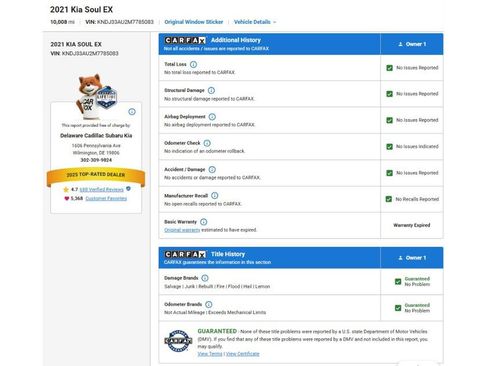Click the blue verified badge after reviews
The height and width of the screenshot is (366, 488).
[129, 189]
